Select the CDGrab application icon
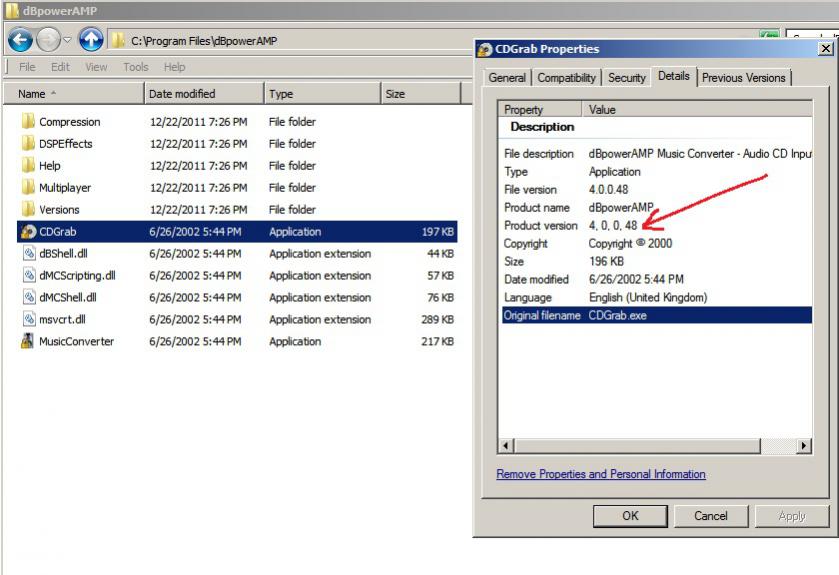Screen dimensions: 839x575 pyautogui.click(x=29, y=232)
